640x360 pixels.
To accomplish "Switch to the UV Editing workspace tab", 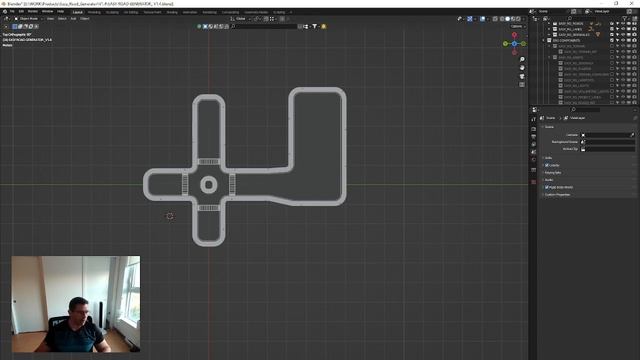I will (x=131, y=12).
